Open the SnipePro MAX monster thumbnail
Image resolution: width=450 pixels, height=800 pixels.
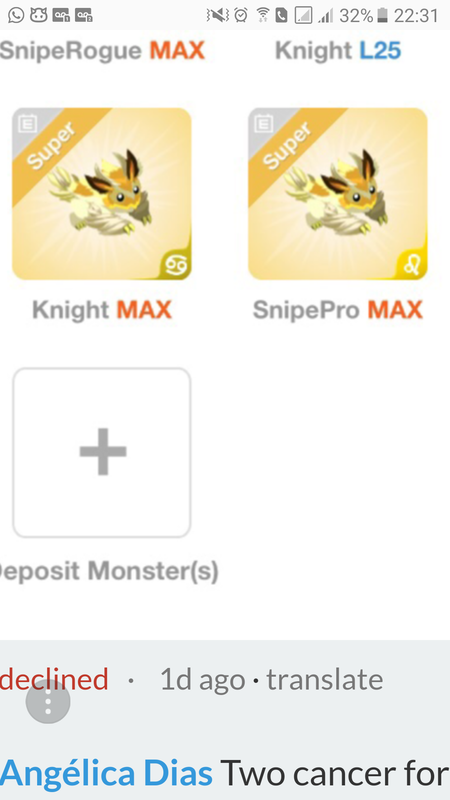pyautogui.click(x=338, y=194)
